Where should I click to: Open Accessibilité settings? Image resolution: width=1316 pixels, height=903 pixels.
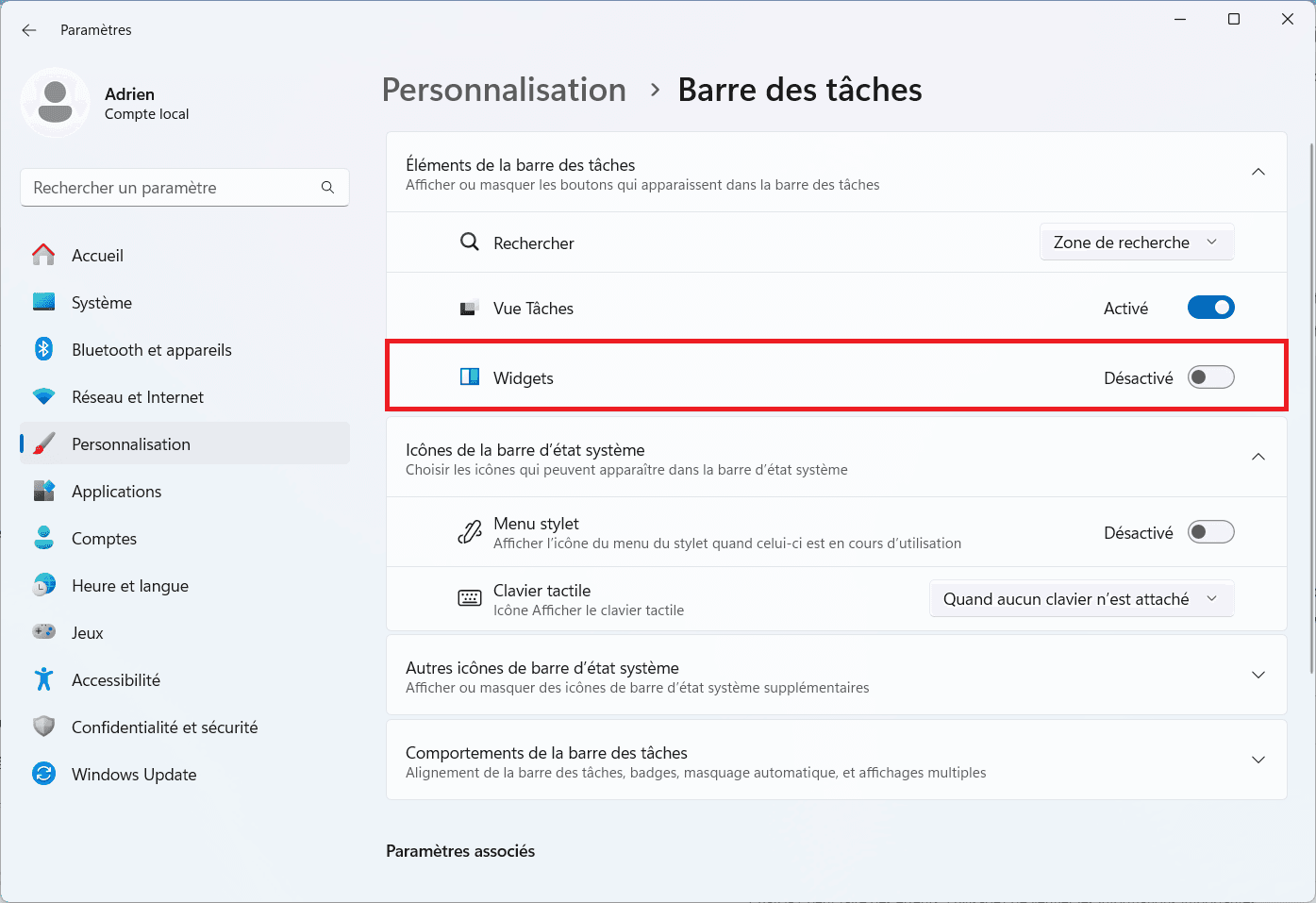pos(185,679)
